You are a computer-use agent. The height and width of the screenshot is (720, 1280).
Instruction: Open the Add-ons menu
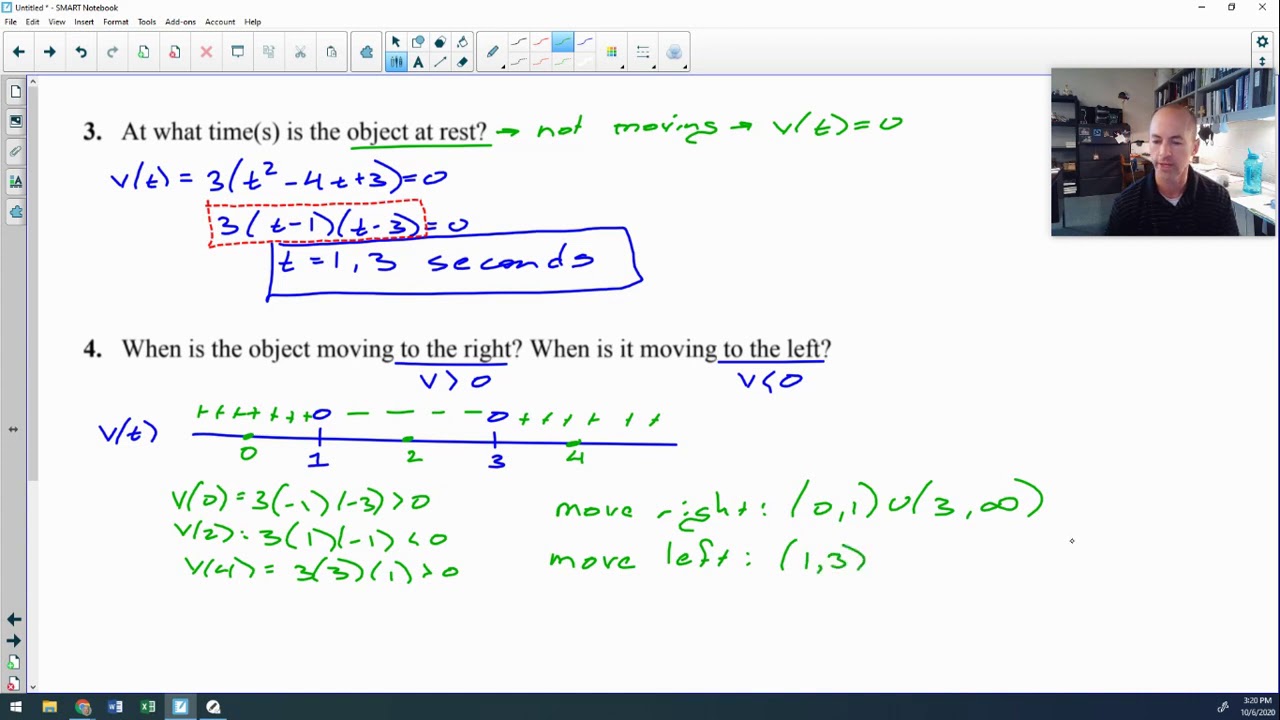click(x=180, y=21)
